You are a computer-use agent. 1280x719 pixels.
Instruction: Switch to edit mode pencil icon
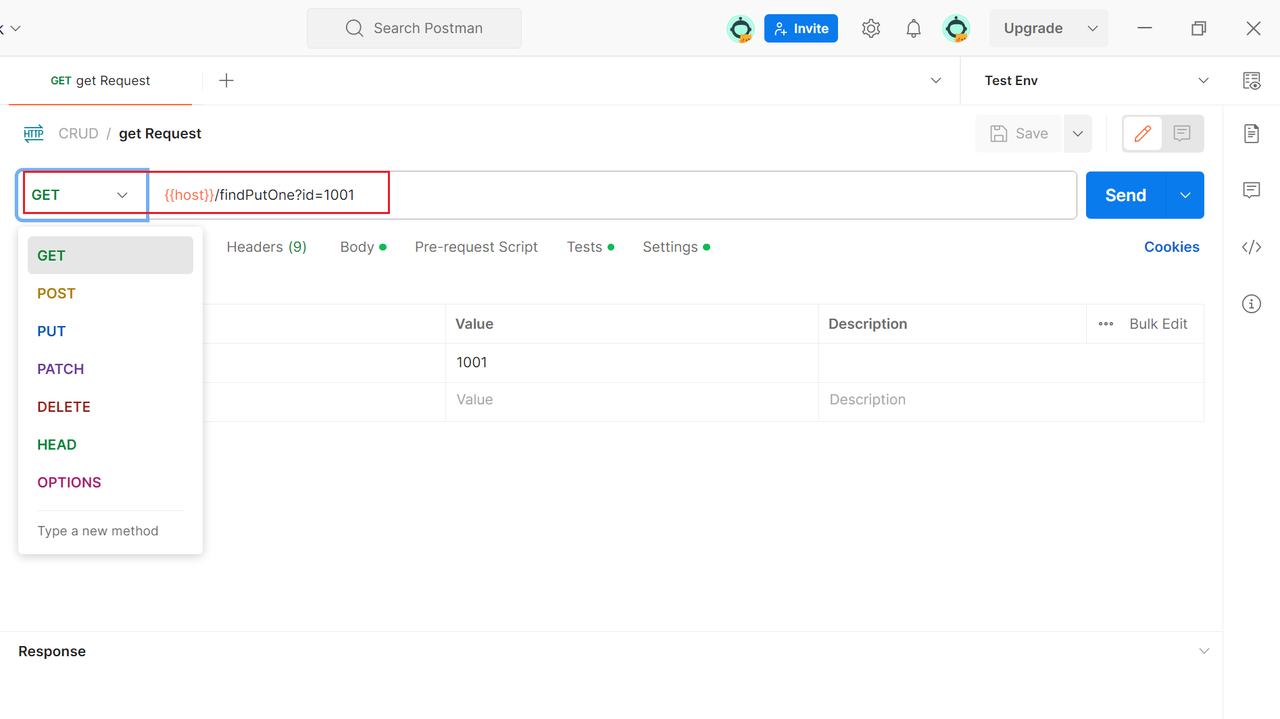coord(1143,133)
